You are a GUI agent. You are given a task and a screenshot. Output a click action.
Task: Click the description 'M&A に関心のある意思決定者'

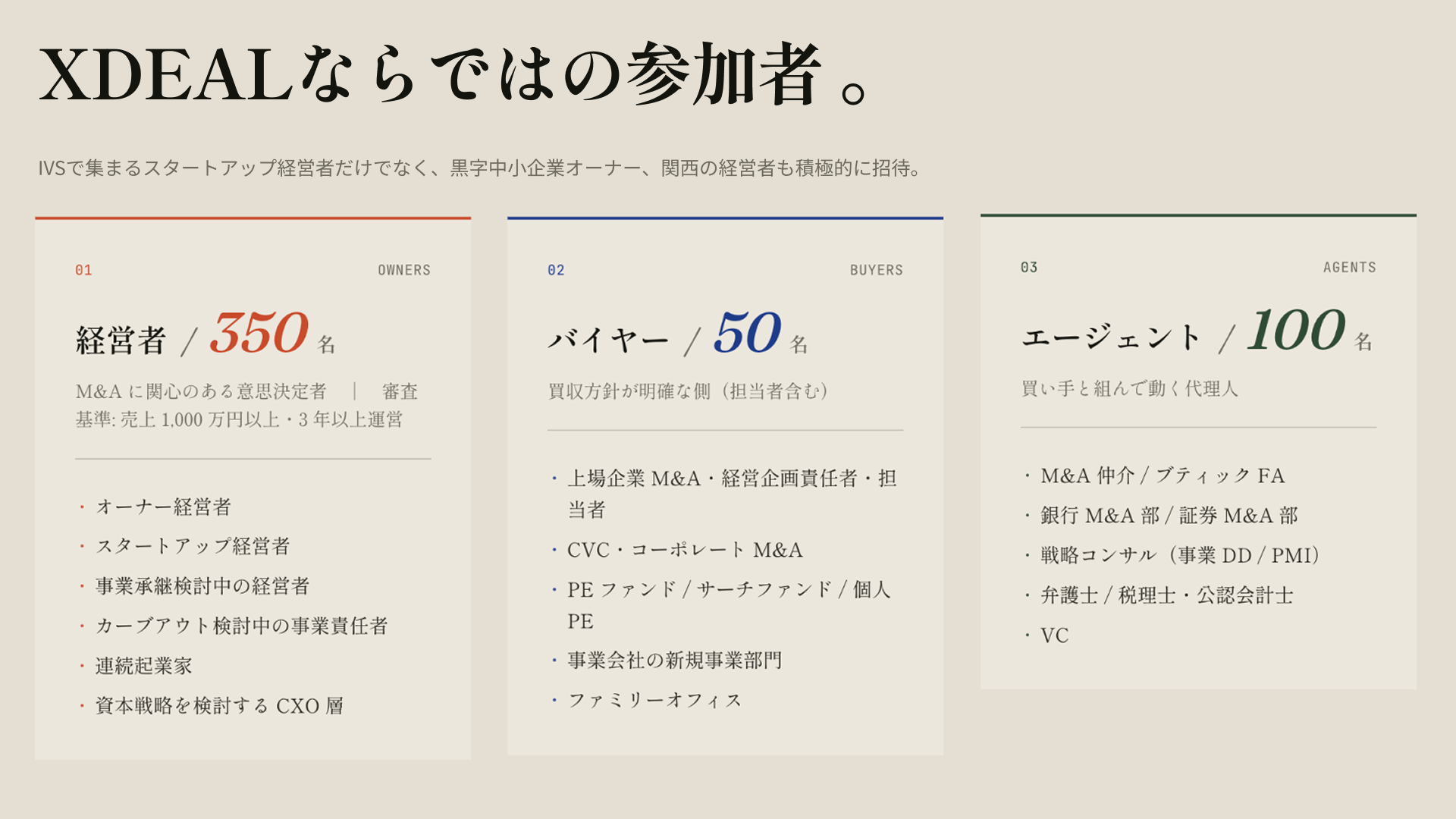tap(201, 391)
